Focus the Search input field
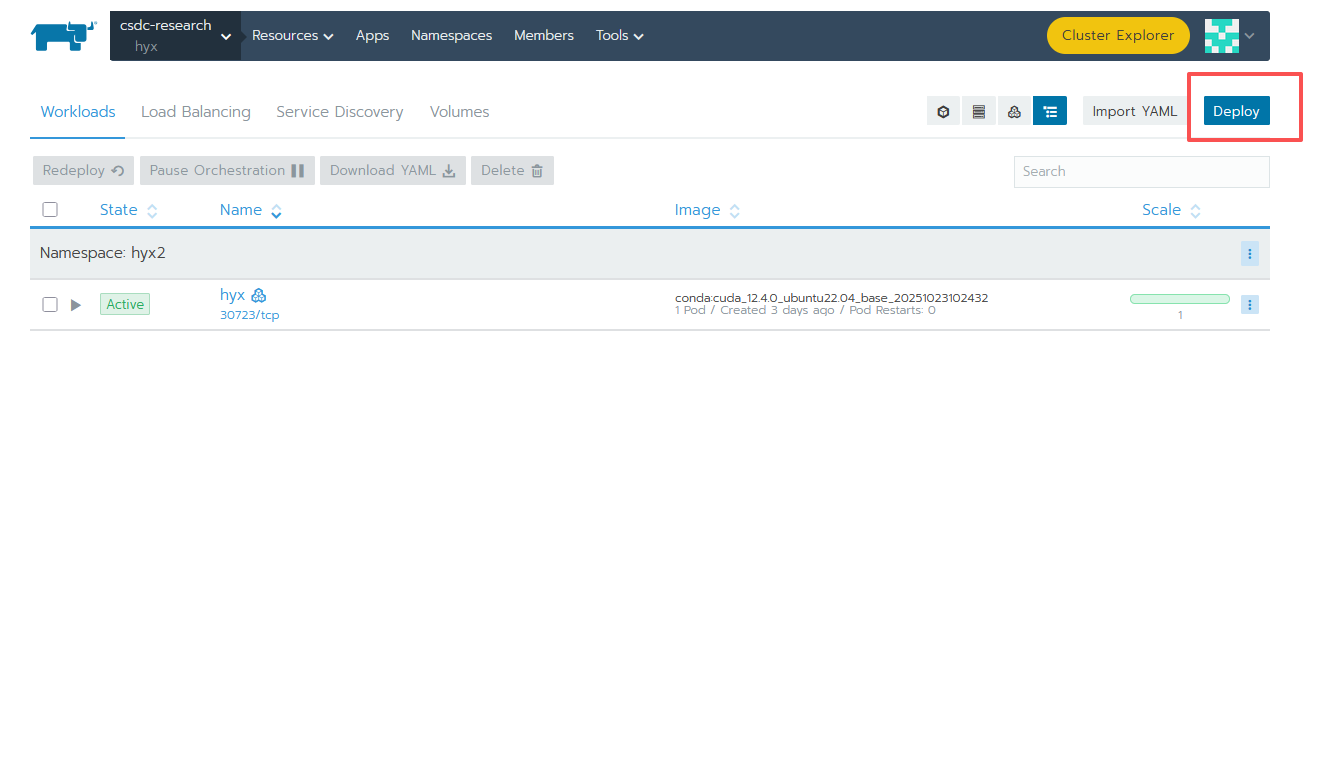Viewport: 1344px width, 783px height. click(1141, 171)
